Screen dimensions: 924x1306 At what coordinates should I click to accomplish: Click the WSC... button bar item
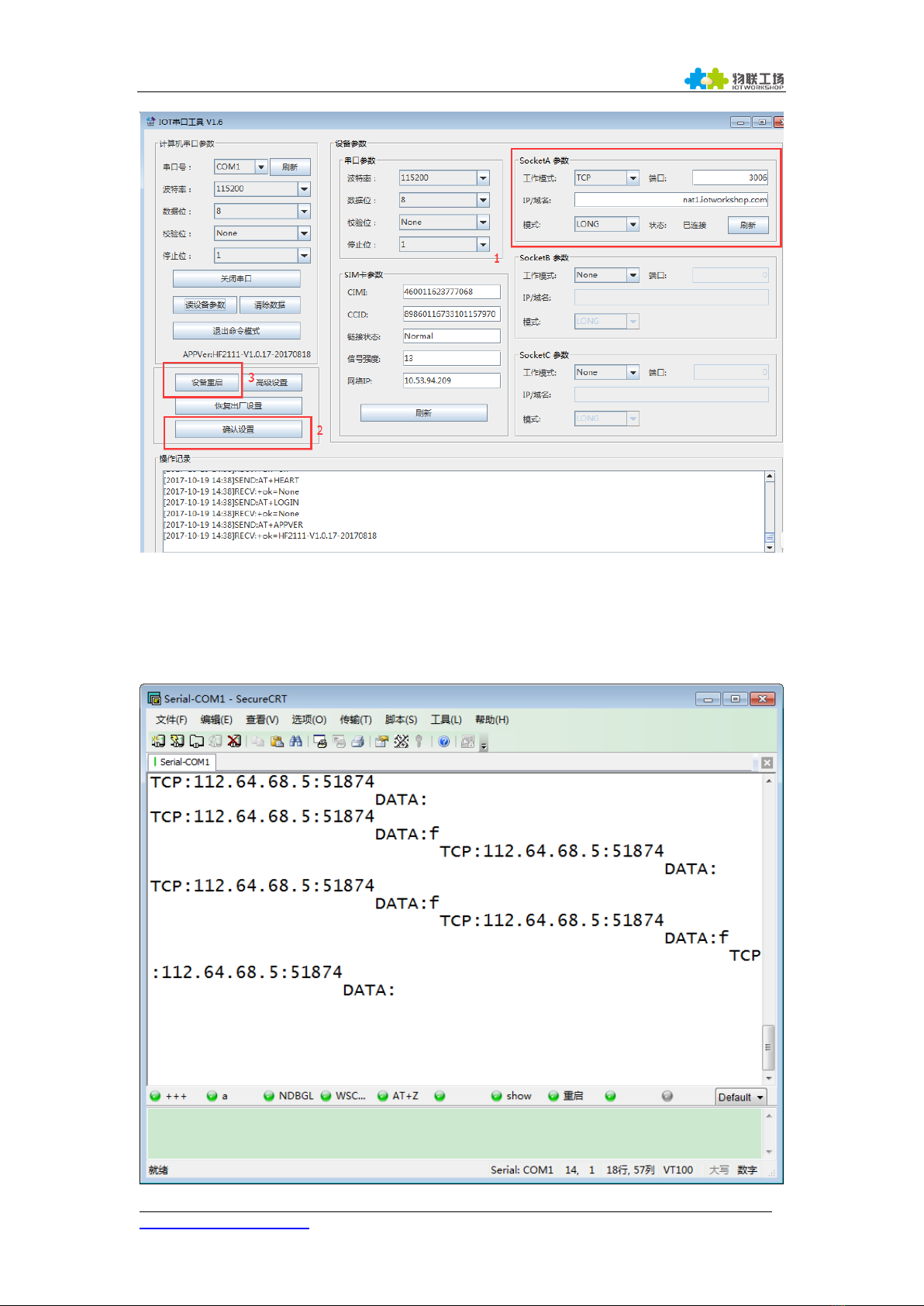[x=343, y=1096]
